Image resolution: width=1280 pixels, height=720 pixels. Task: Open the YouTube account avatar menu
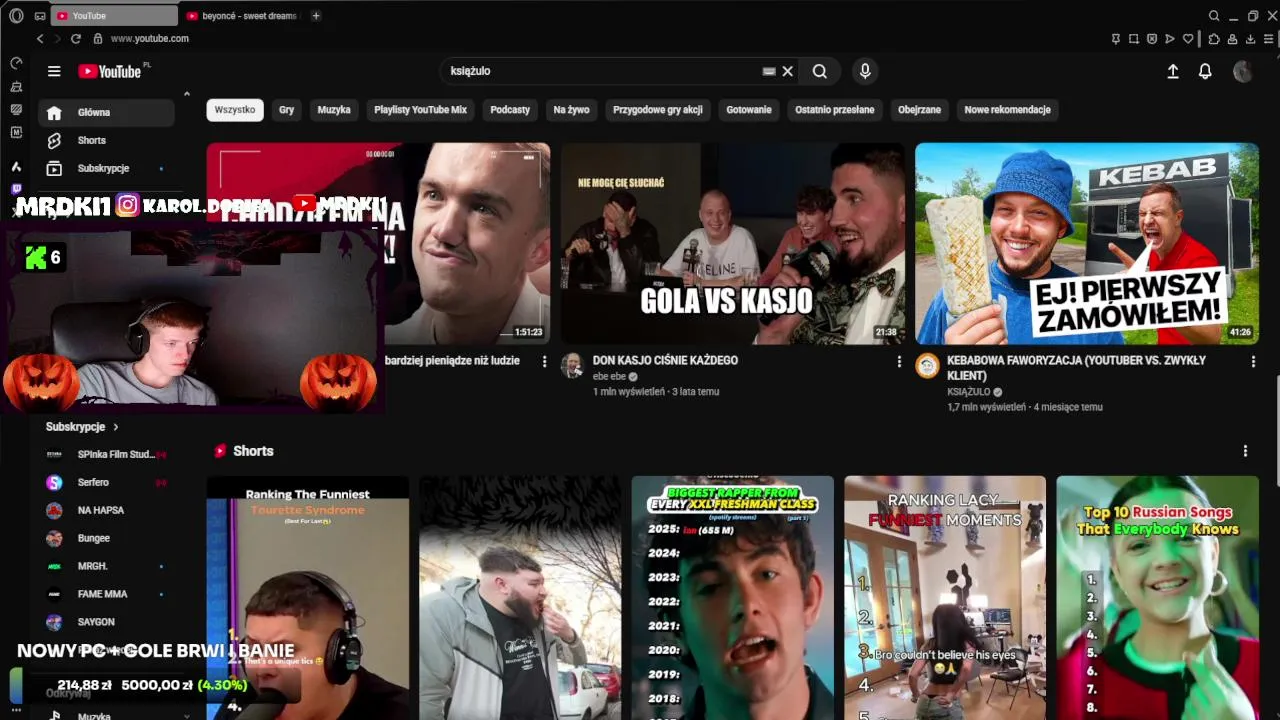click(x=1243, y=71)
